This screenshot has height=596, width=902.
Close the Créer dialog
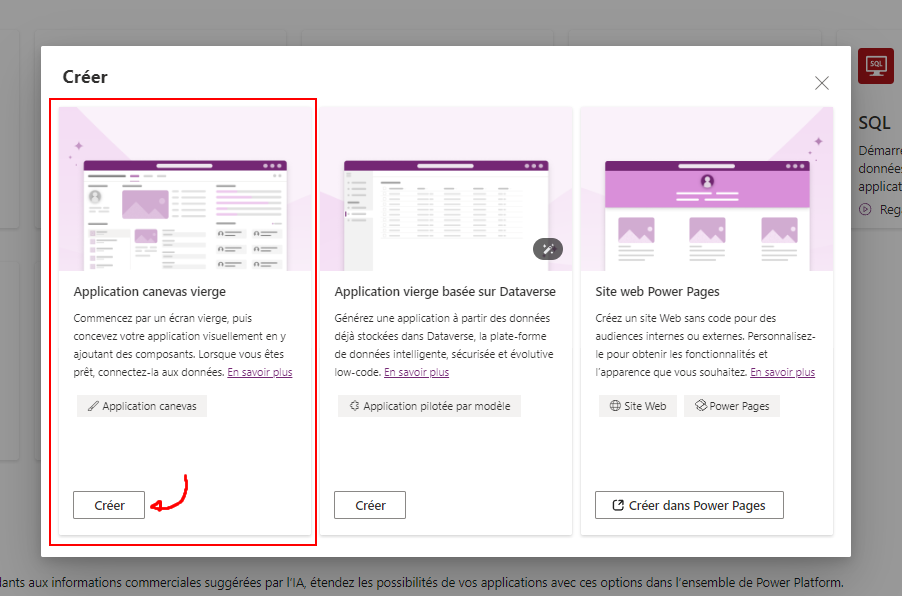(x=821, y=83)
